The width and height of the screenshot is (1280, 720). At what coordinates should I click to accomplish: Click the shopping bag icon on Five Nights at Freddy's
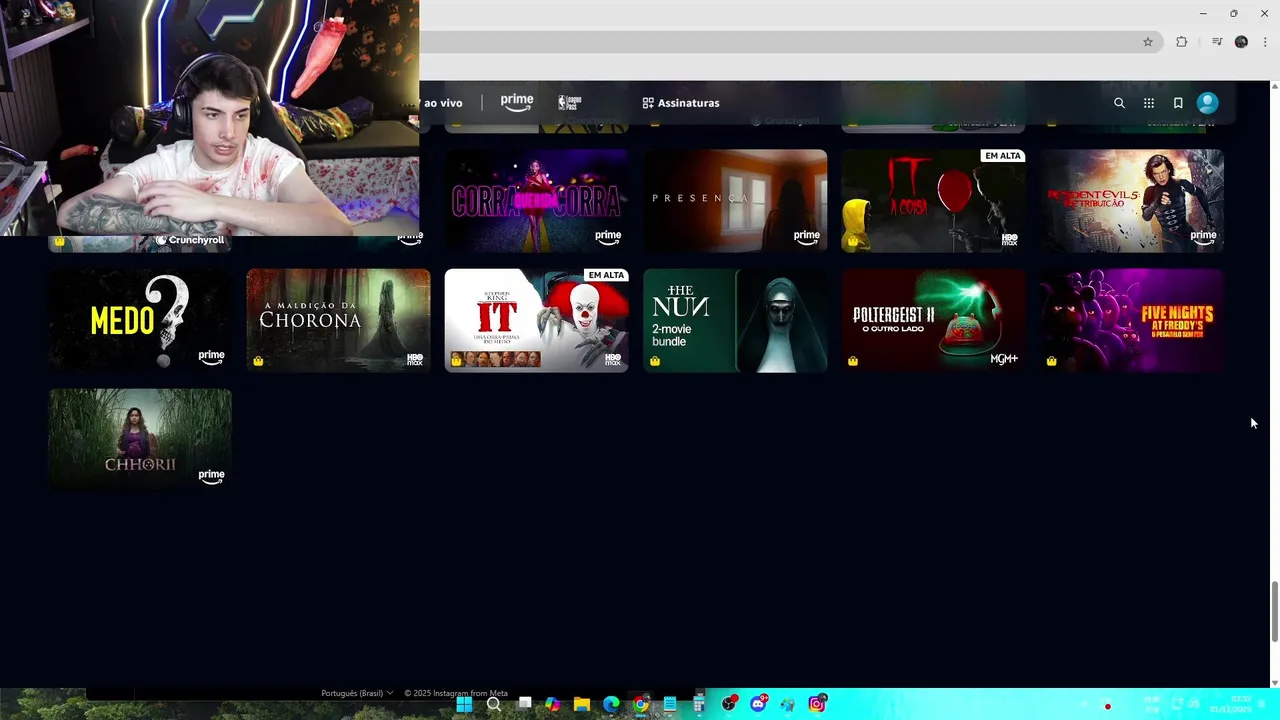click(x=1051, y=361)
